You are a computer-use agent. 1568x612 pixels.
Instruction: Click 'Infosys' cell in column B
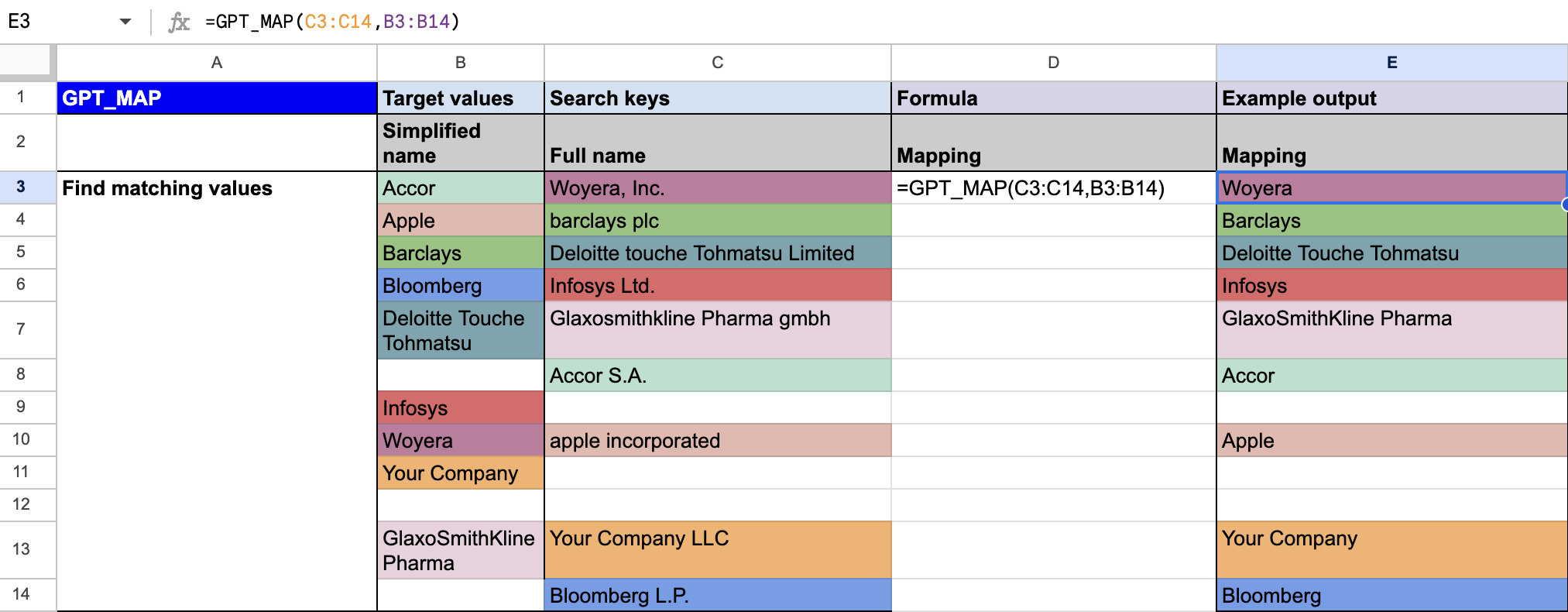461,408
